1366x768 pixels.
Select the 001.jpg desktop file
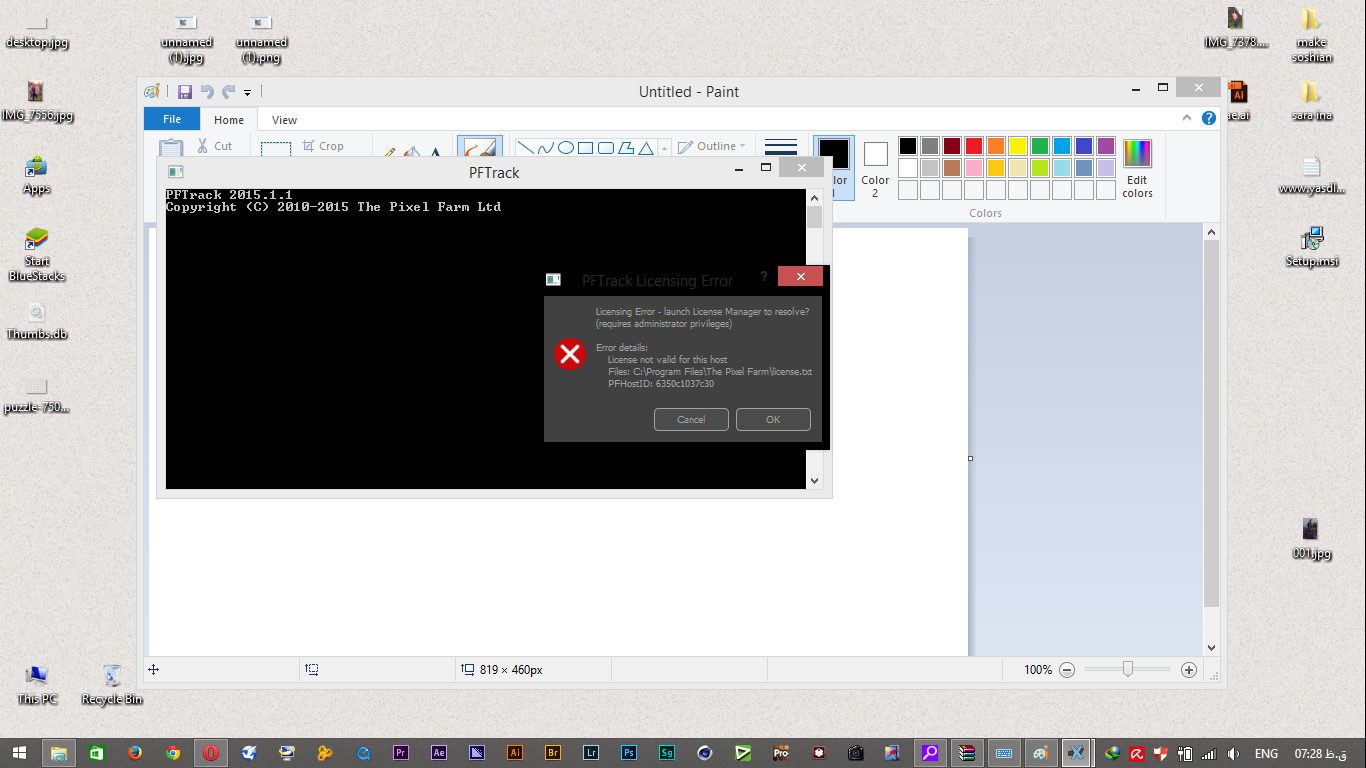point(1310,538)
